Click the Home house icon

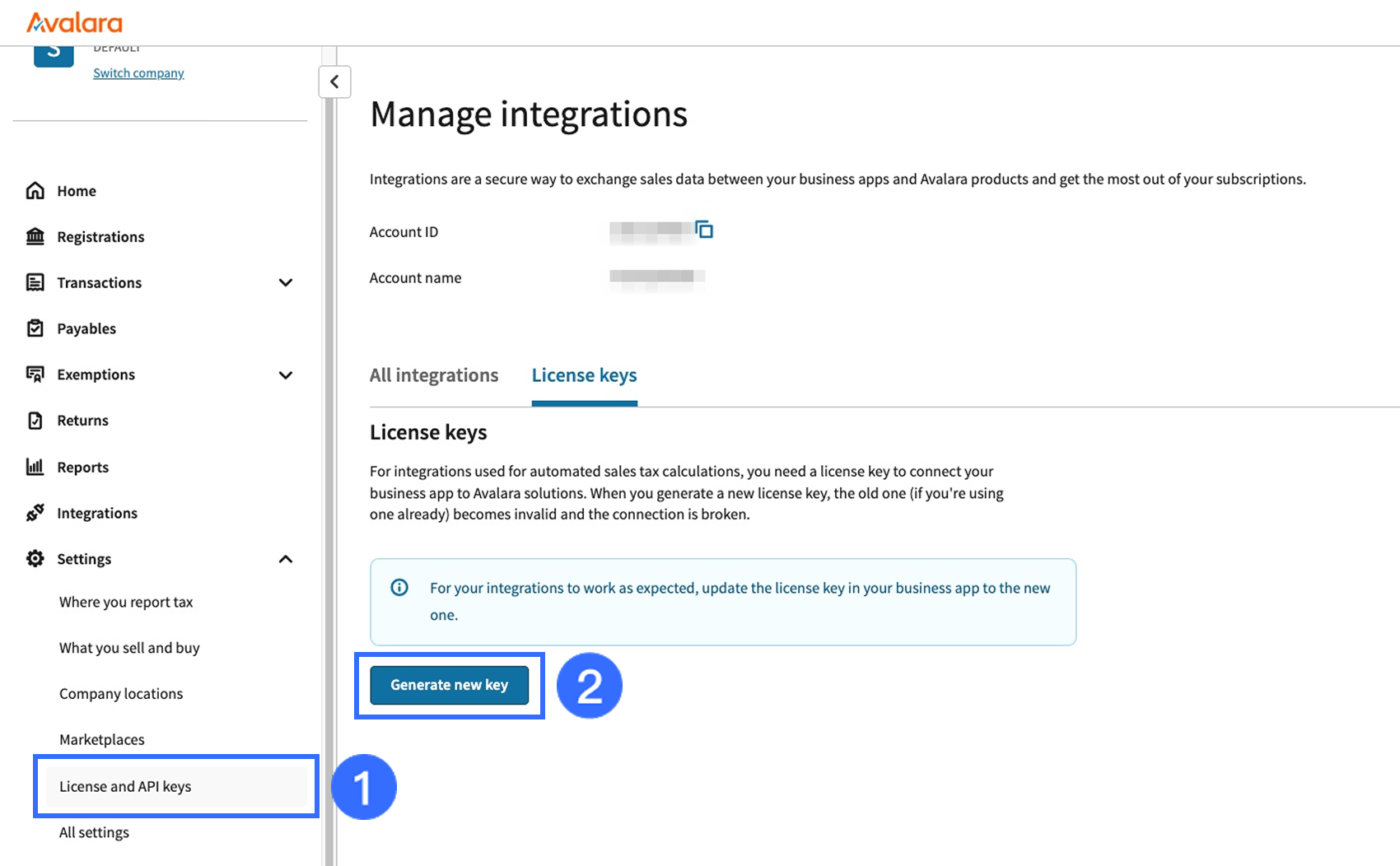[35, 191]
